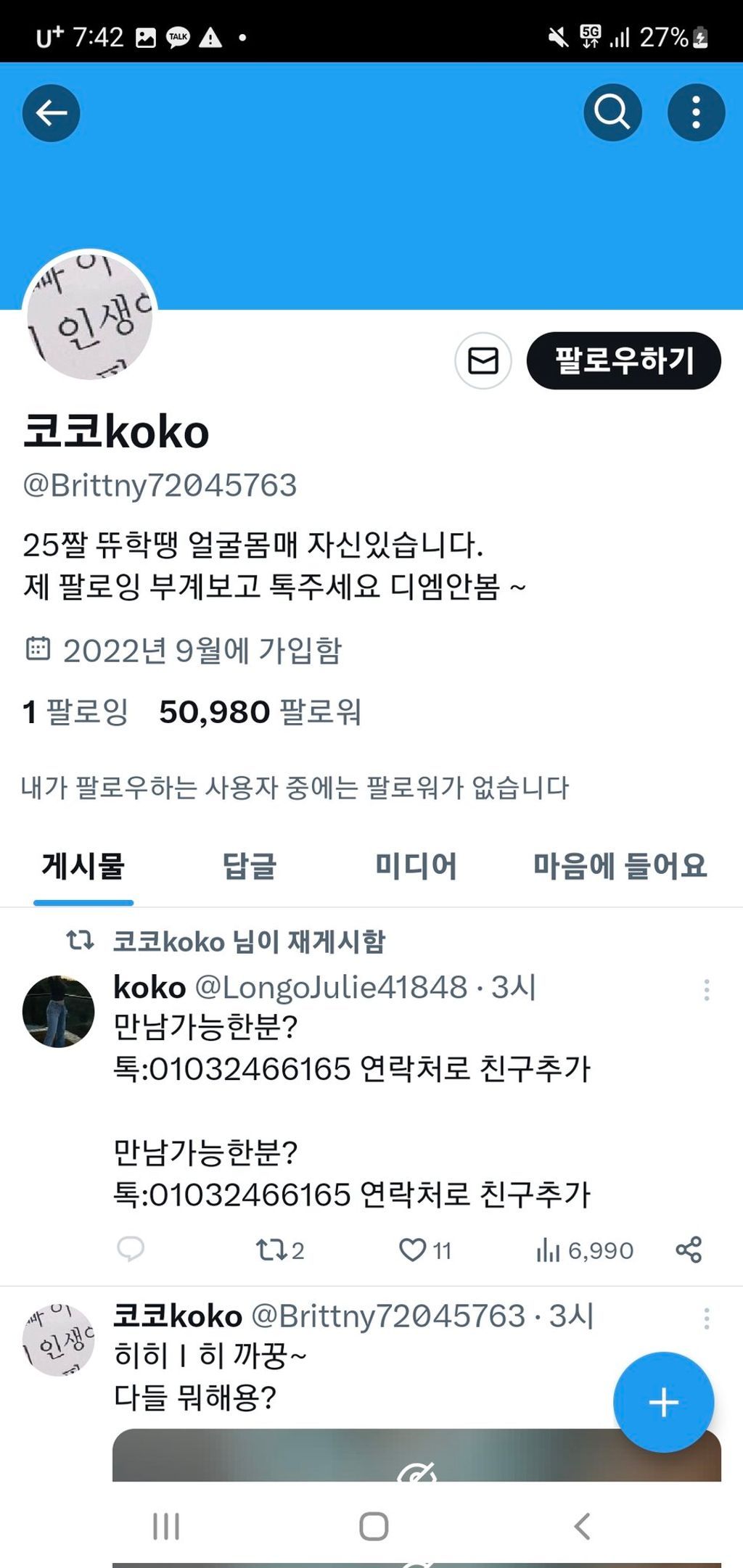Open the 50,980 팔로워 list
Image resolution: width=743 pixels, height=1568 pixels.
[x=260, y=712]
